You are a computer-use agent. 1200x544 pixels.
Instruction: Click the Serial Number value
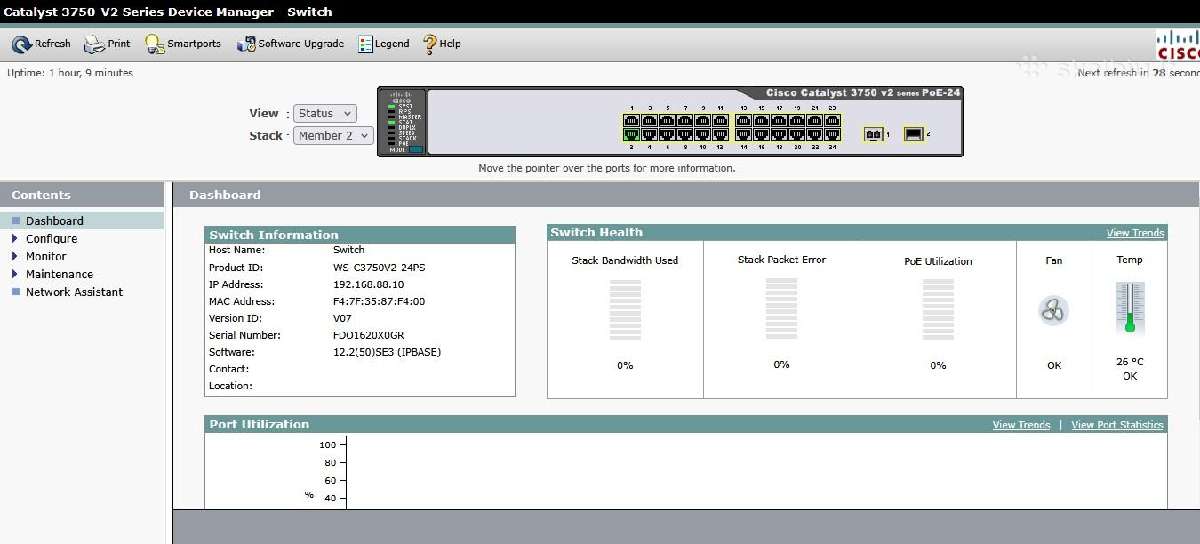[x=369, y=335]
